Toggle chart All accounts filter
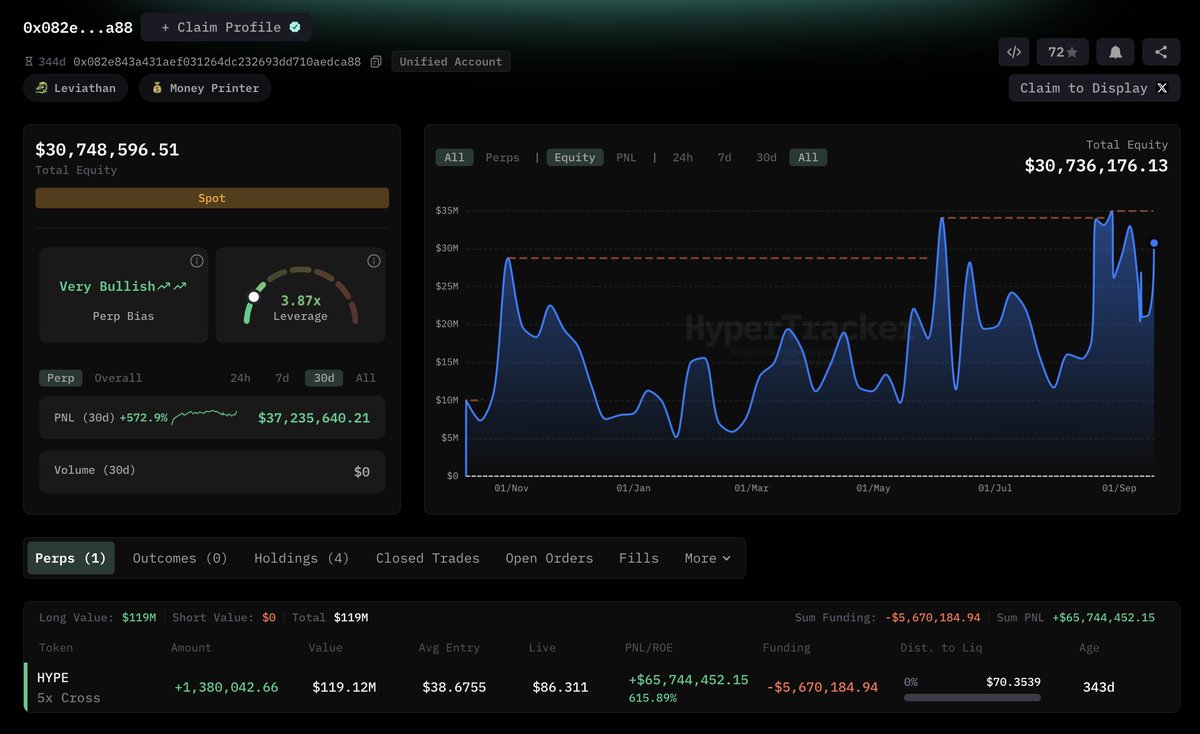This screenshot has height=734, width=1200. pos(454,157)
